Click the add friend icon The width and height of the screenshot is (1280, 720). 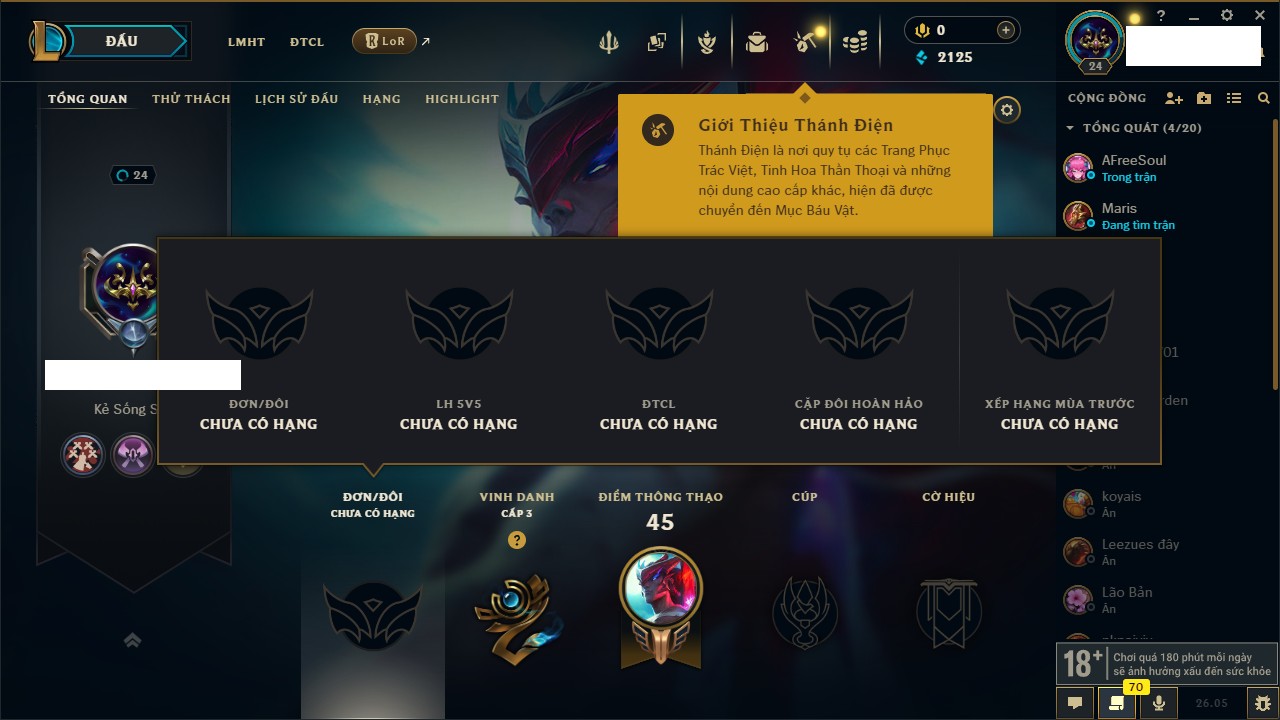(x=1174, y=98)
